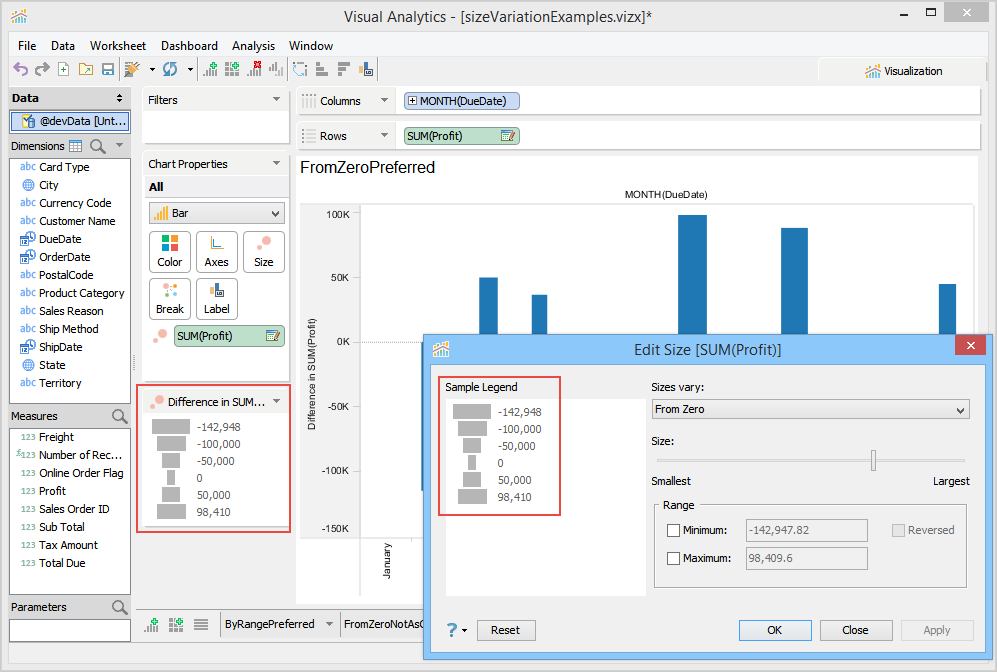The height and width of the screenshot is (672, 997).
Task: Open the Worksheet menu
Action: tap(117, 46)
